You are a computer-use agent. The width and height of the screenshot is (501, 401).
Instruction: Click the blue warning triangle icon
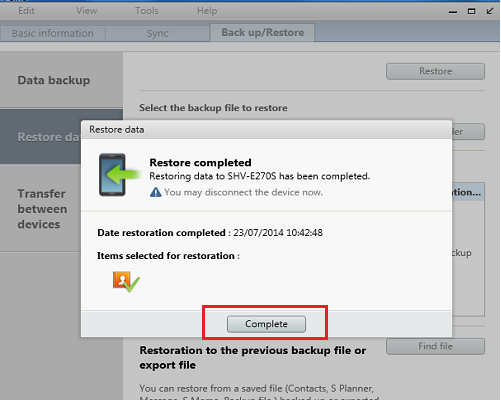pyautogui.click(x=156, y=192)
